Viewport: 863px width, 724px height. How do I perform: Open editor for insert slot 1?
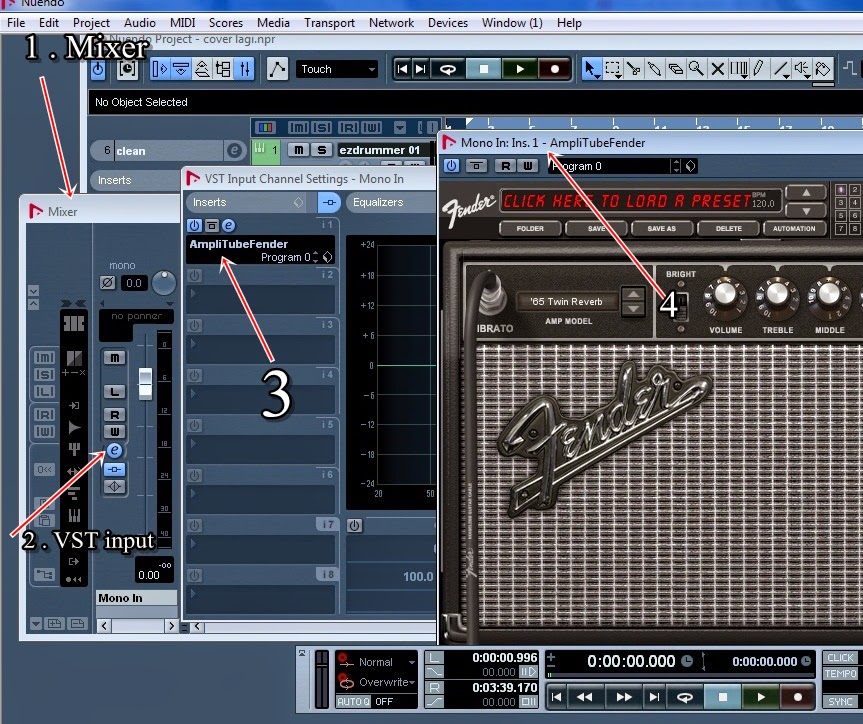click(x=228, y=225)
